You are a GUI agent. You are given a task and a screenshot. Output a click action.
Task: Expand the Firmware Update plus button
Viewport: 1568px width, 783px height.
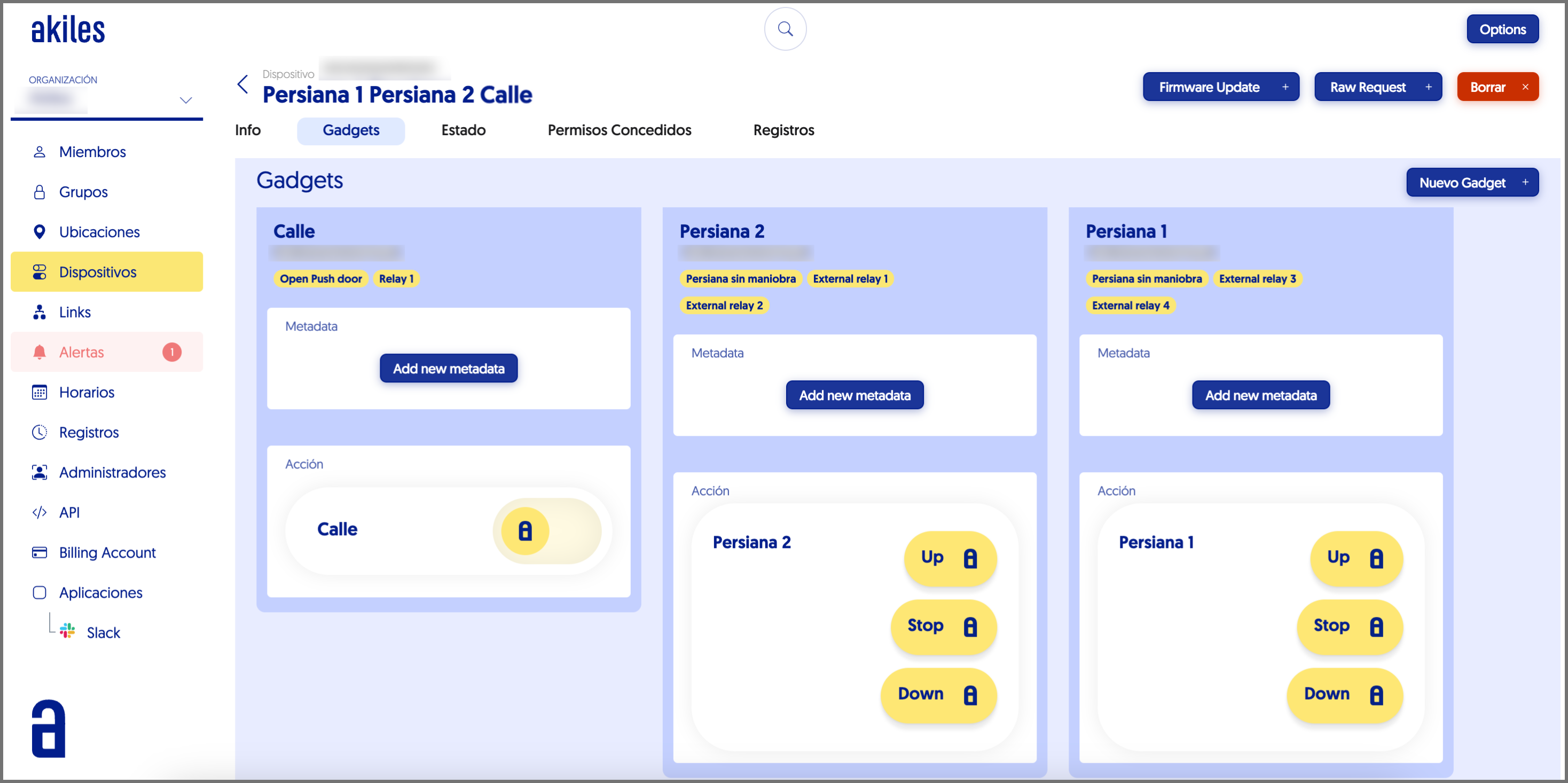click(x=1285, y=87)
